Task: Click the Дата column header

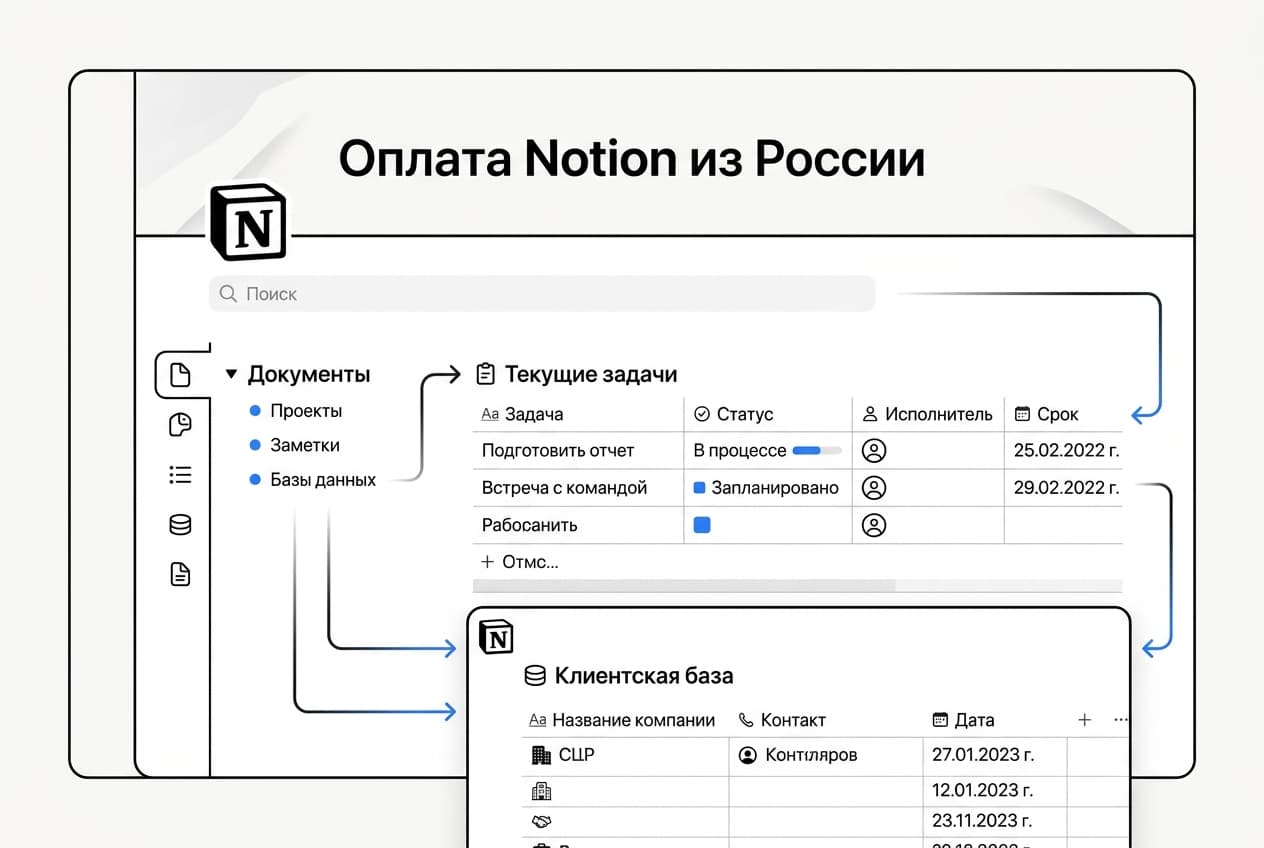Action: pos(975,720)
